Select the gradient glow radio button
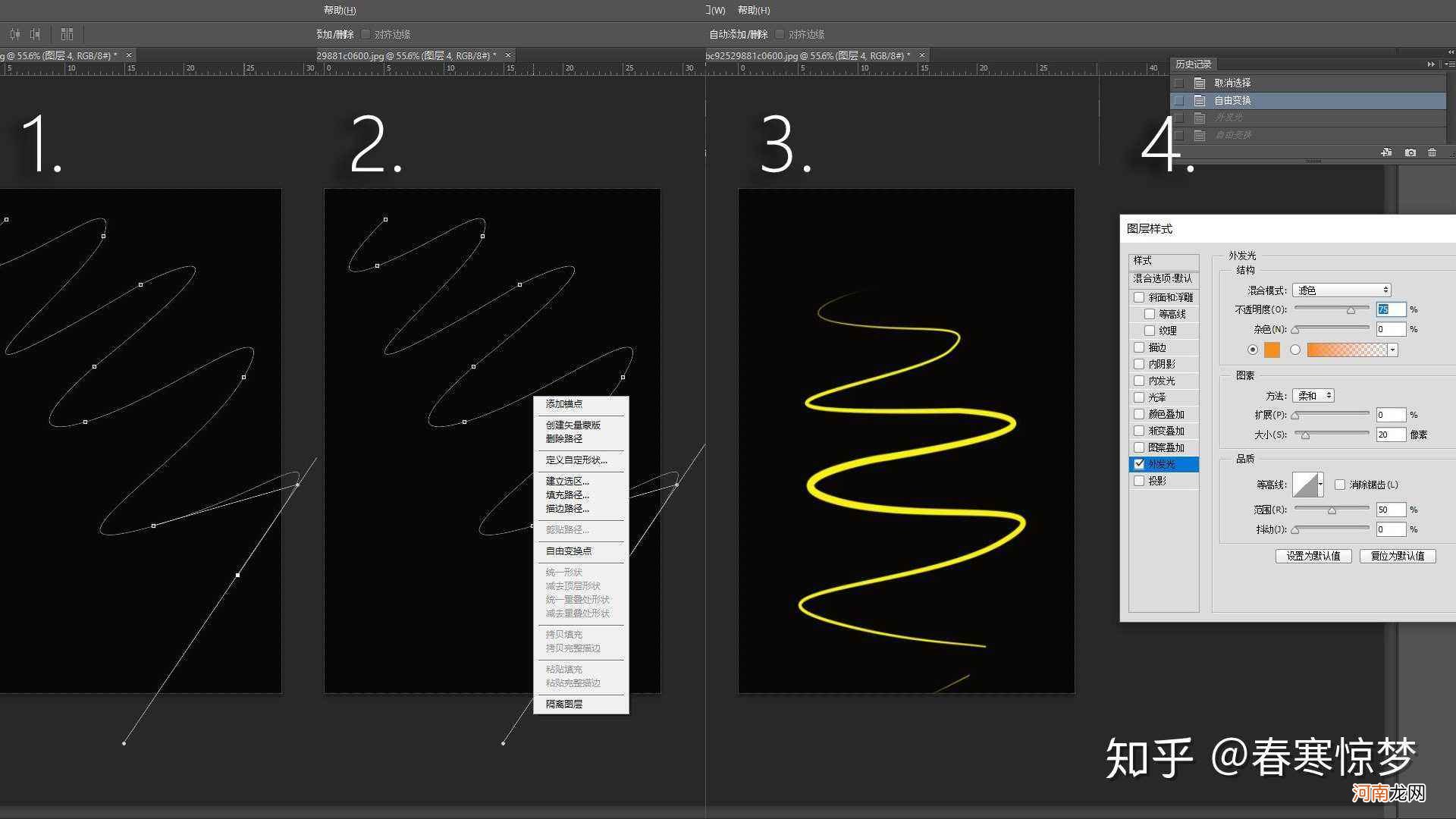This screenshot has height=819, width=1456. click(x=1295, y=350)
